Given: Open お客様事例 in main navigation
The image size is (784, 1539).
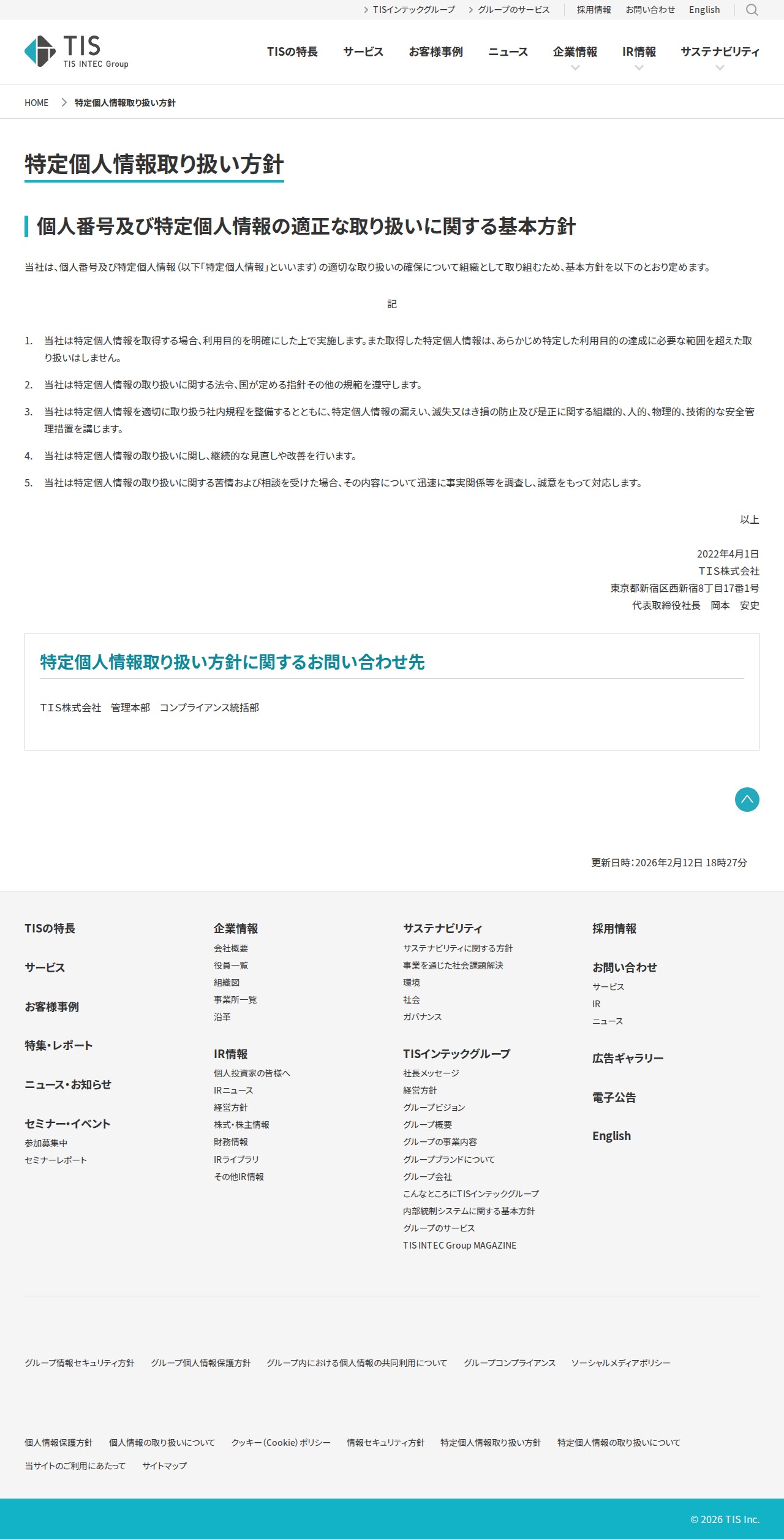Looking at the screenshot, I should tap(435, 52).
